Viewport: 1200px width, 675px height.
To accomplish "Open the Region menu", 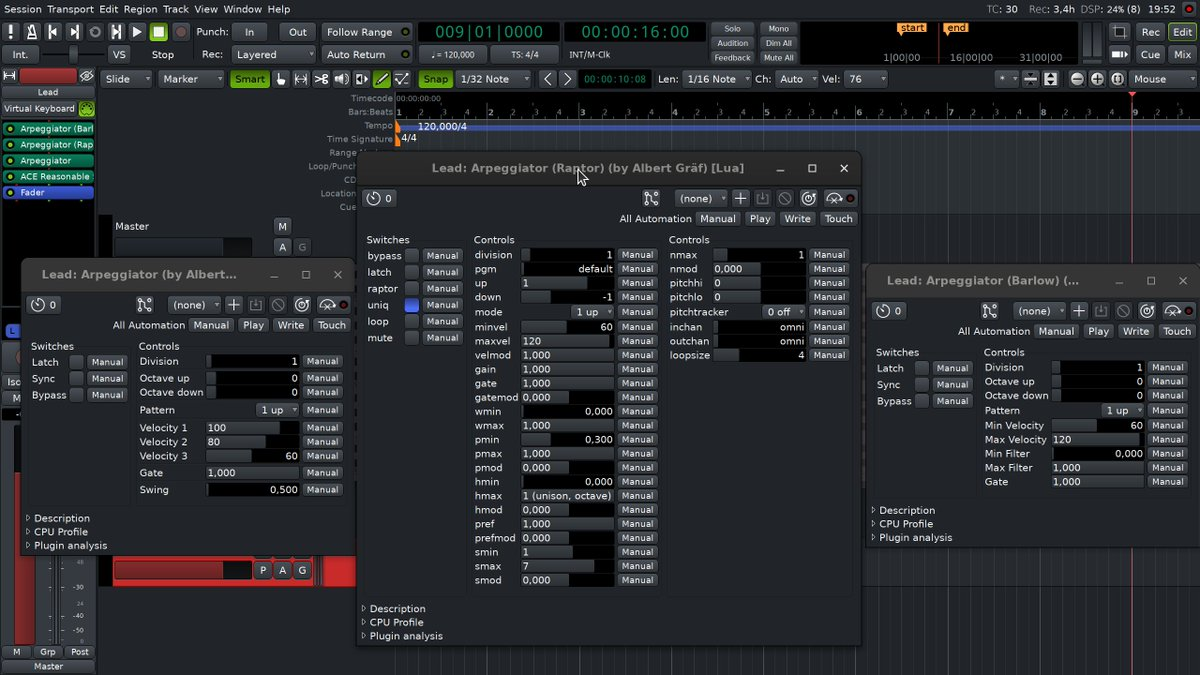I will point(140,9).
